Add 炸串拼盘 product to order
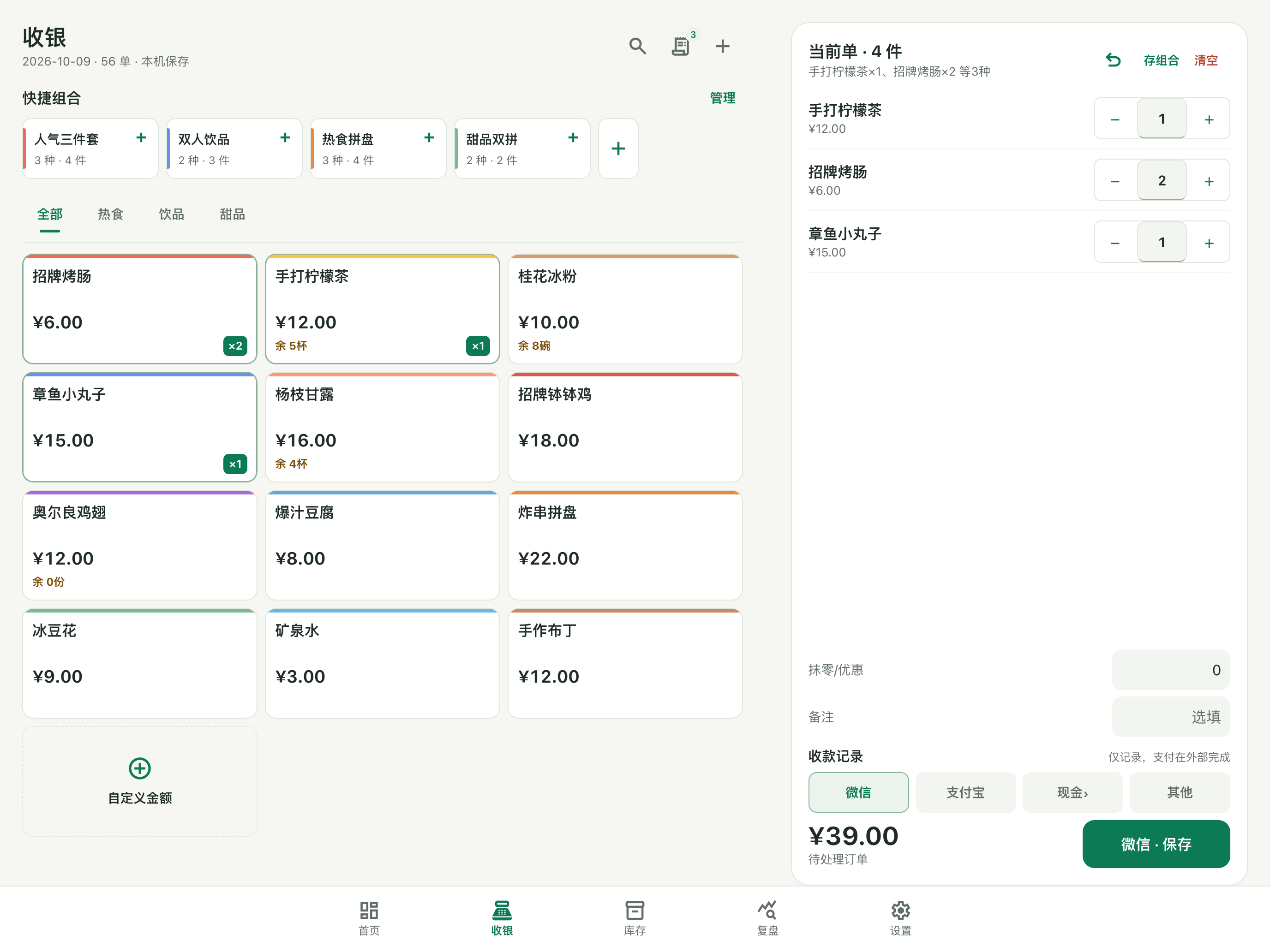The height and width of the screenshot is (952, 1270). (x=625, y=546)
